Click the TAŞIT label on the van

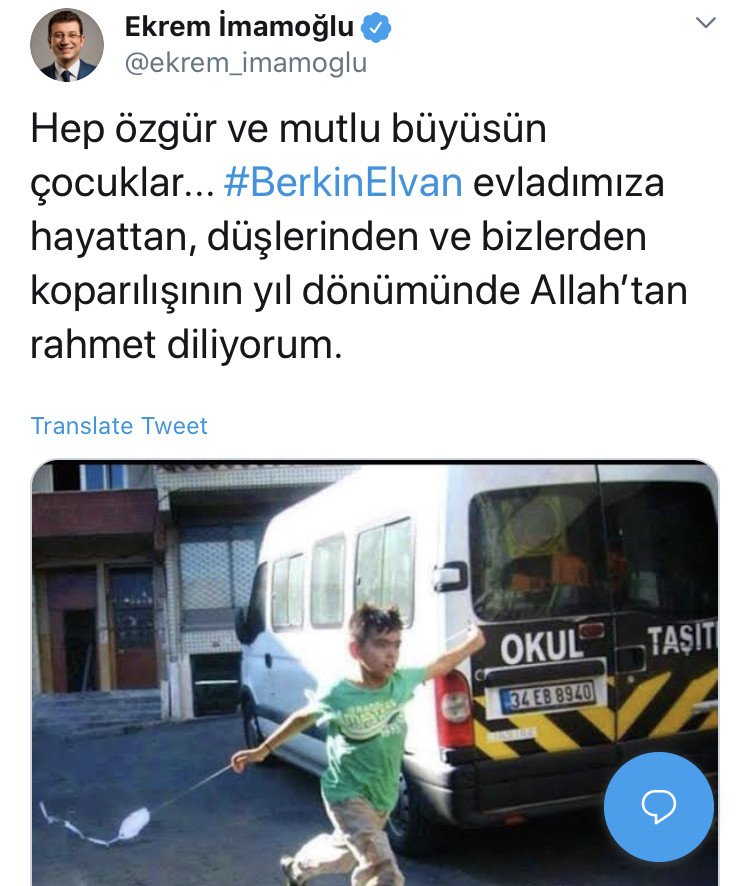(x=682, y=640)
